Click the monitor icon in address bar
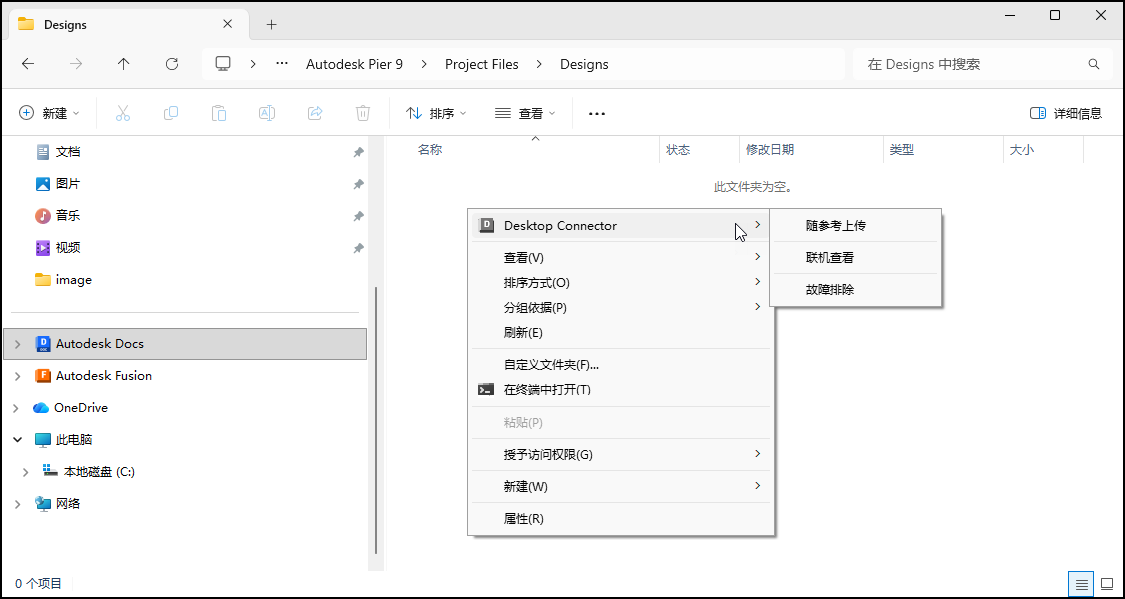This screenshot has width=1125, height=599. (223, 64)
